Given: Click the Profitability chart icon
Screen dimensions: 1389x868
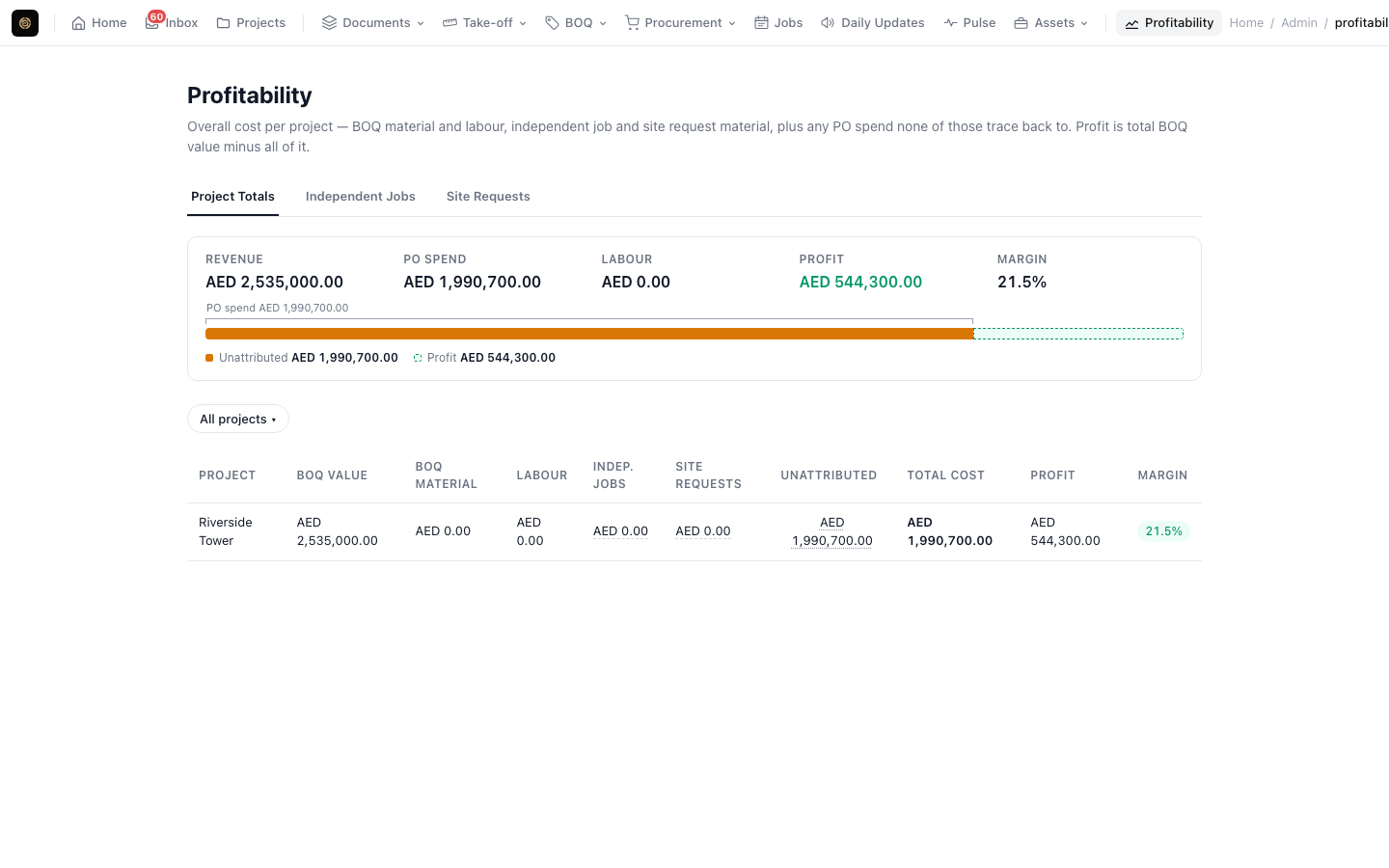Looking at the screenshot, I should pyautogui.click(x=1131, y=23).
